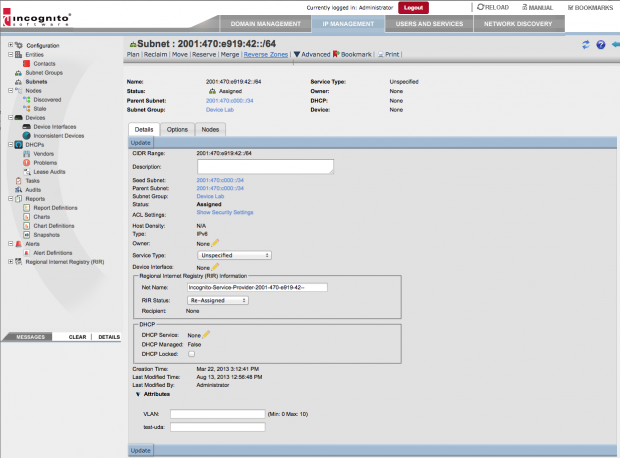Click the Subnet Groups icon
620x458 pixels.
point(19,73)
